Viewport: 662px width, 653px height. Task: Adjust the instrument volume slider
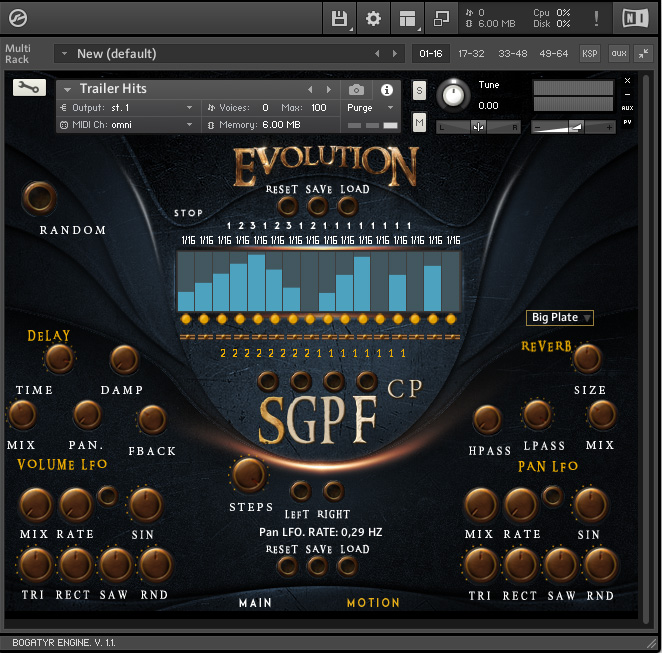(573, 127)
